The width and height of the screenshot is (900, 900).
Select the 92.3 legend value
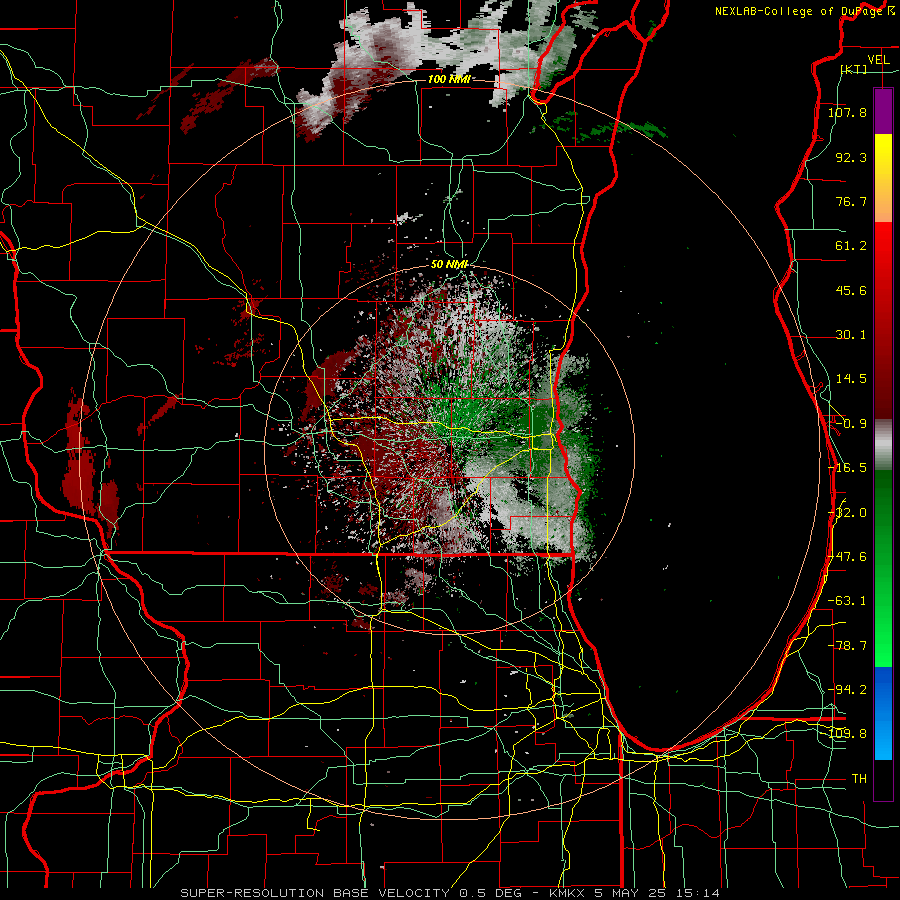click(x=851, y=157)
